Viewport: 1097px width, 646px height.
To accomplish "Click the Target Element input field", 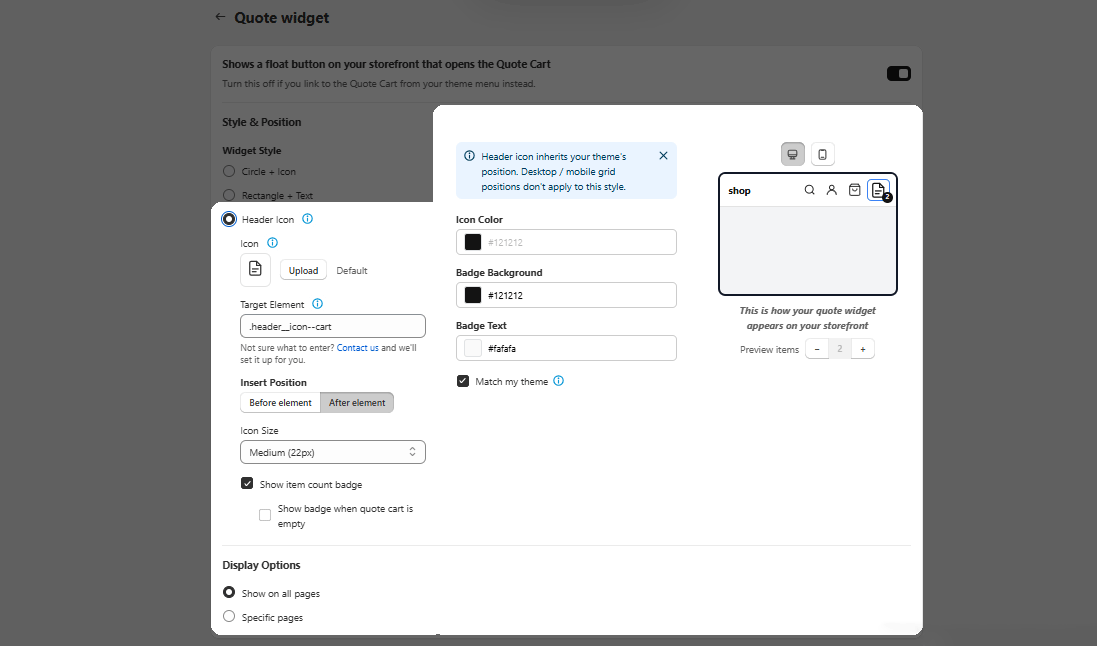I will pos(332,326).
